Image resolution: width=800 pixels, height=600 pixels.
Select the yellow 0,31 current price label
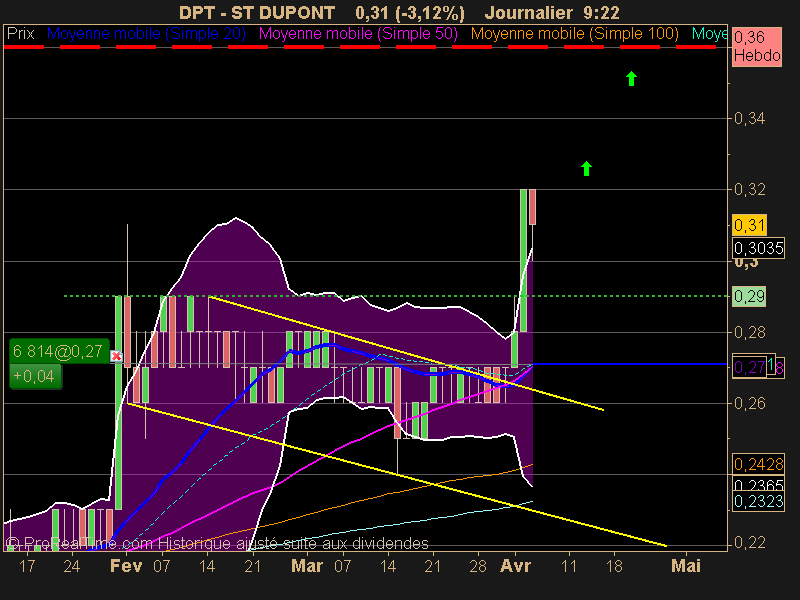coord(749,225)
